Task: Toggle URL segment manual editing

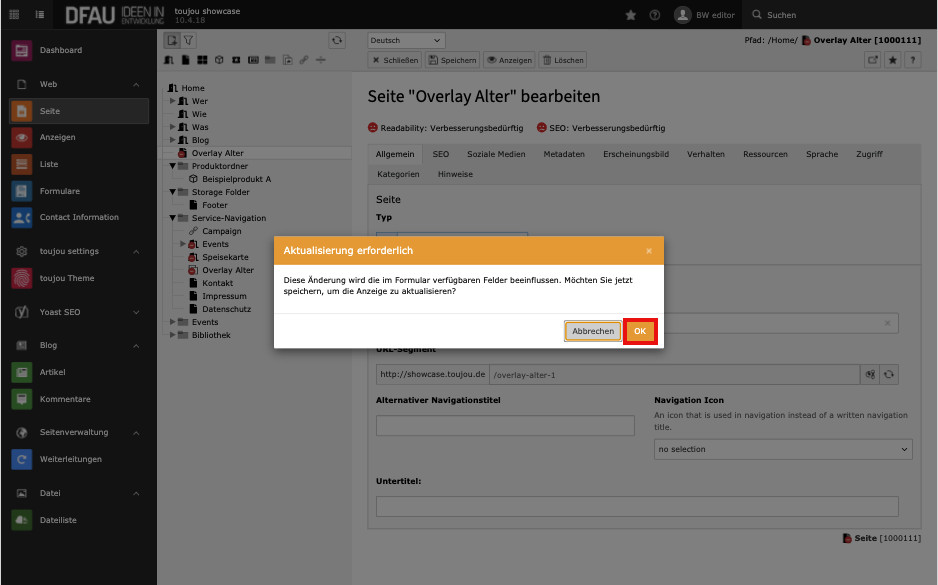Action: [870, 374]
